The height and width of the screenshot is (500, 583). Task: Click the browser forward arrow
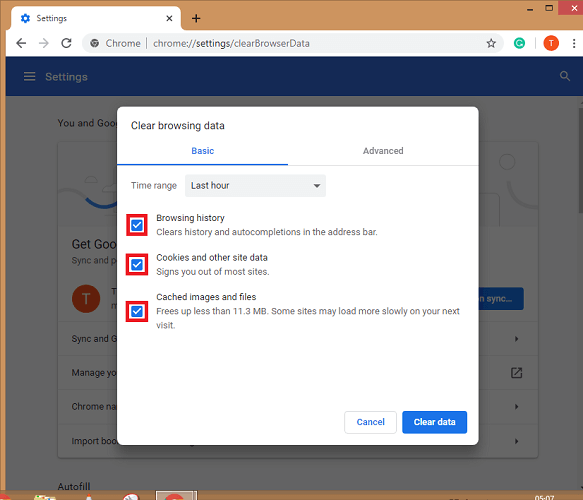44,43
